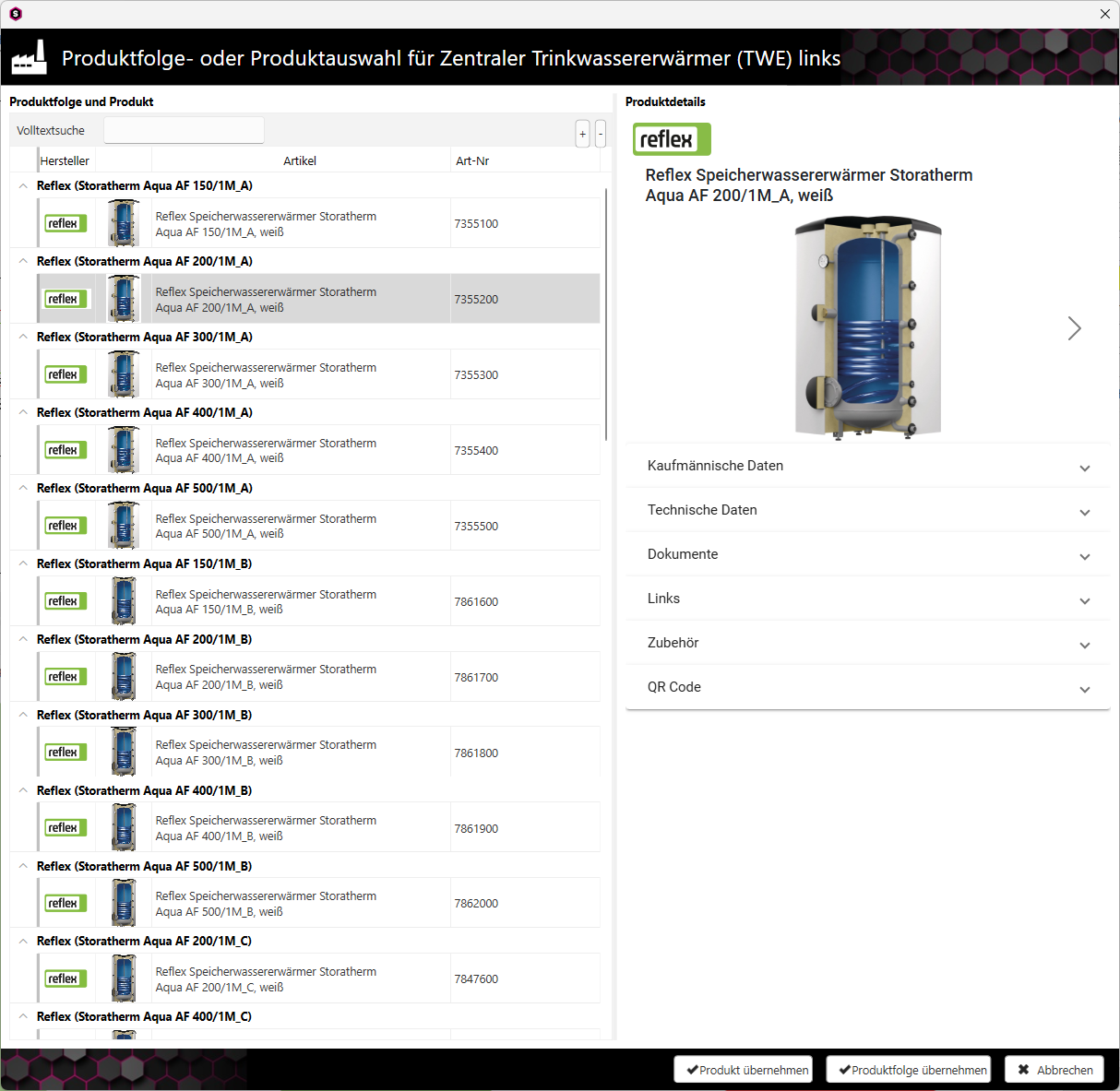The image size is (1120, 1091).
Task: Select article number 7355400
Action: coord(476,451)
